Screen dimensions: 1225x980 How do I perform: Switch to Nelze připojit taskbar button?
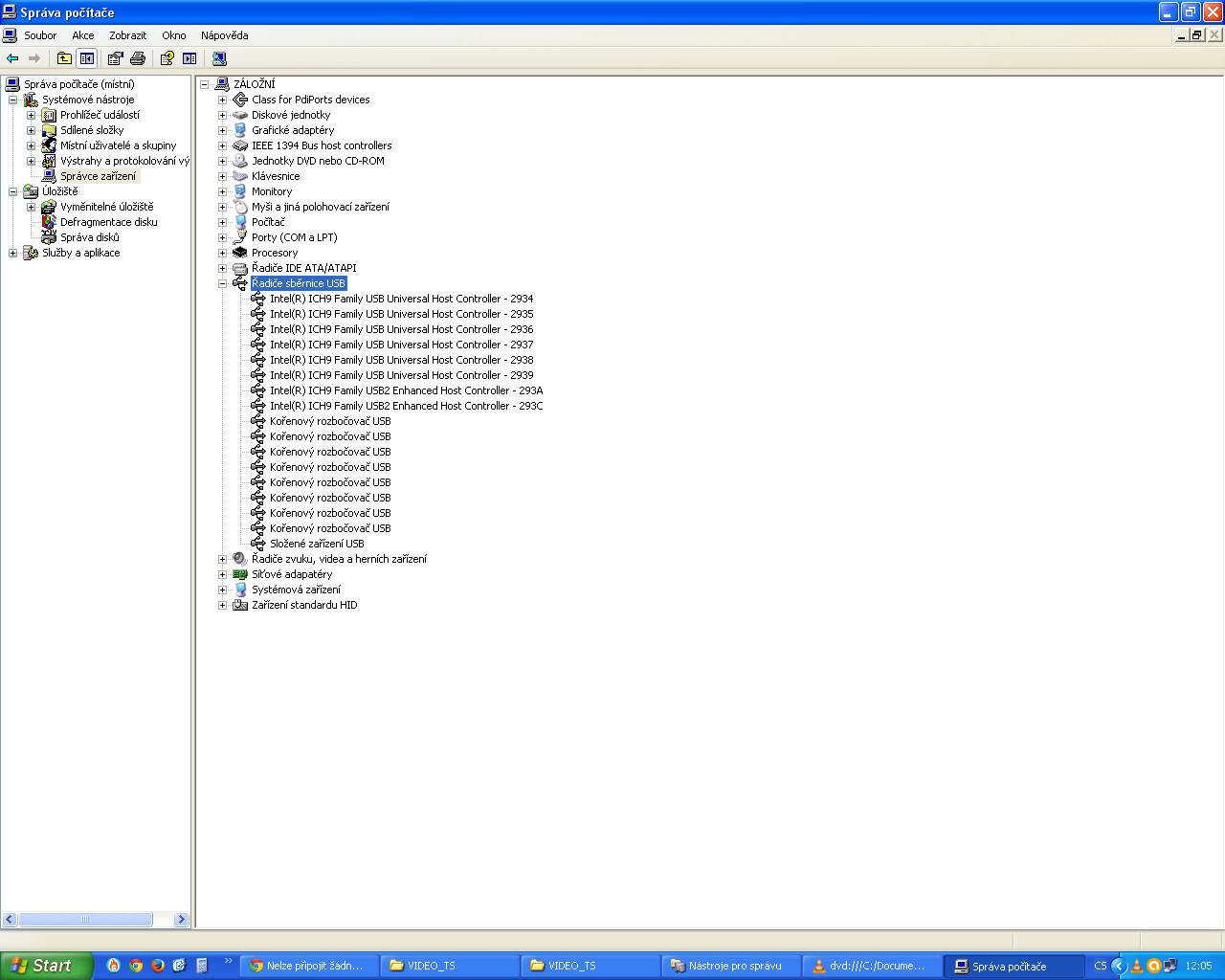click(308, 966)
